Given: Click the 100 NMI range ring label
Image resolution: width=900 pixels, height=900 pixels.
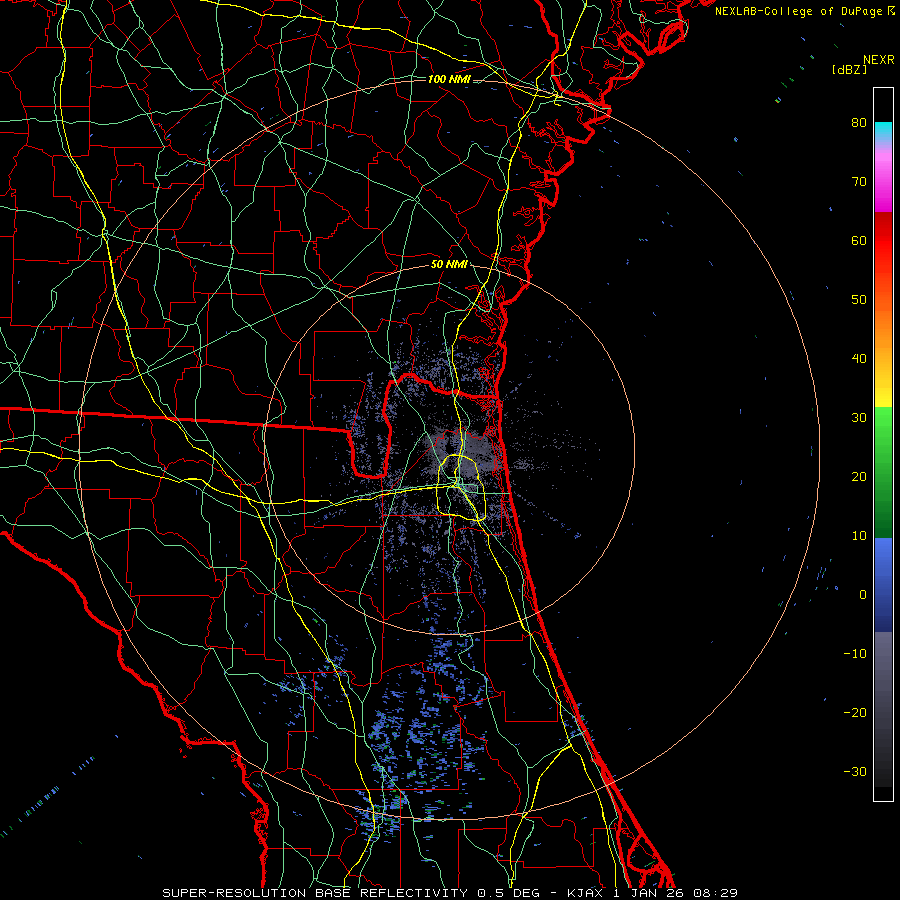Looking at the screenshot, I should point(449,79).
